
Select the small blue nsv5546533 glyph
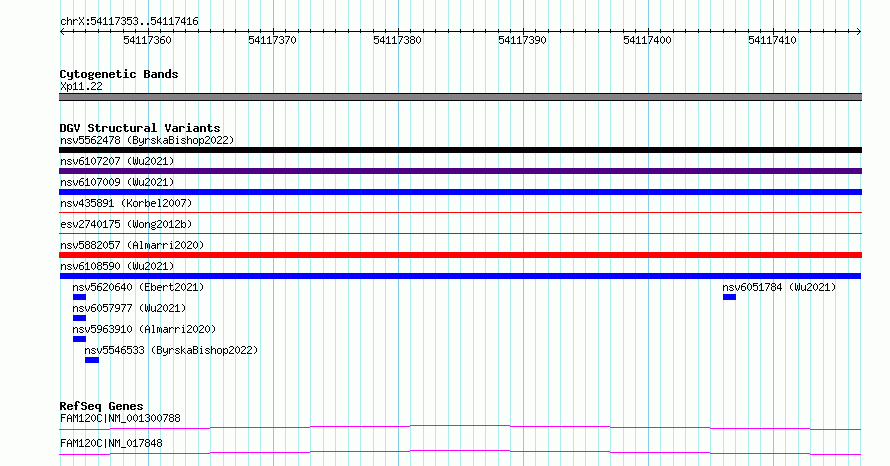(92, 360)
